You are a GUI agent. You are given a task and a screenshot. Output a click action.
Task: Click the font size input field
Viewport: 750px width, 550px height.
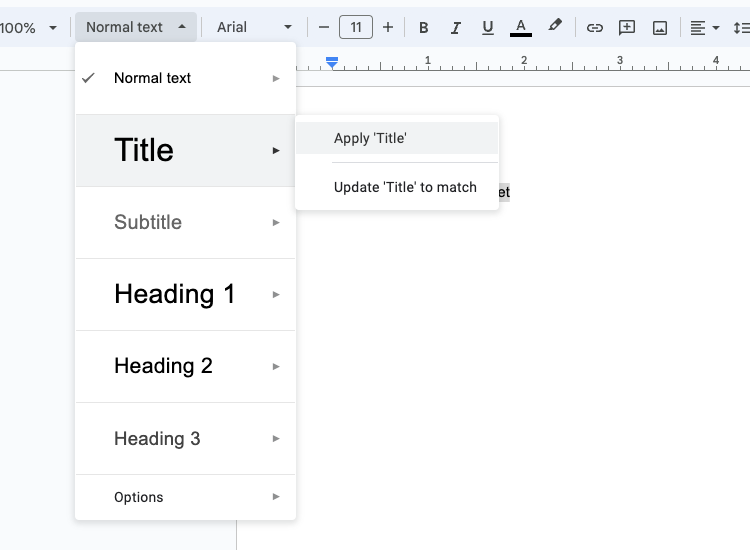[x=356, y=27]
